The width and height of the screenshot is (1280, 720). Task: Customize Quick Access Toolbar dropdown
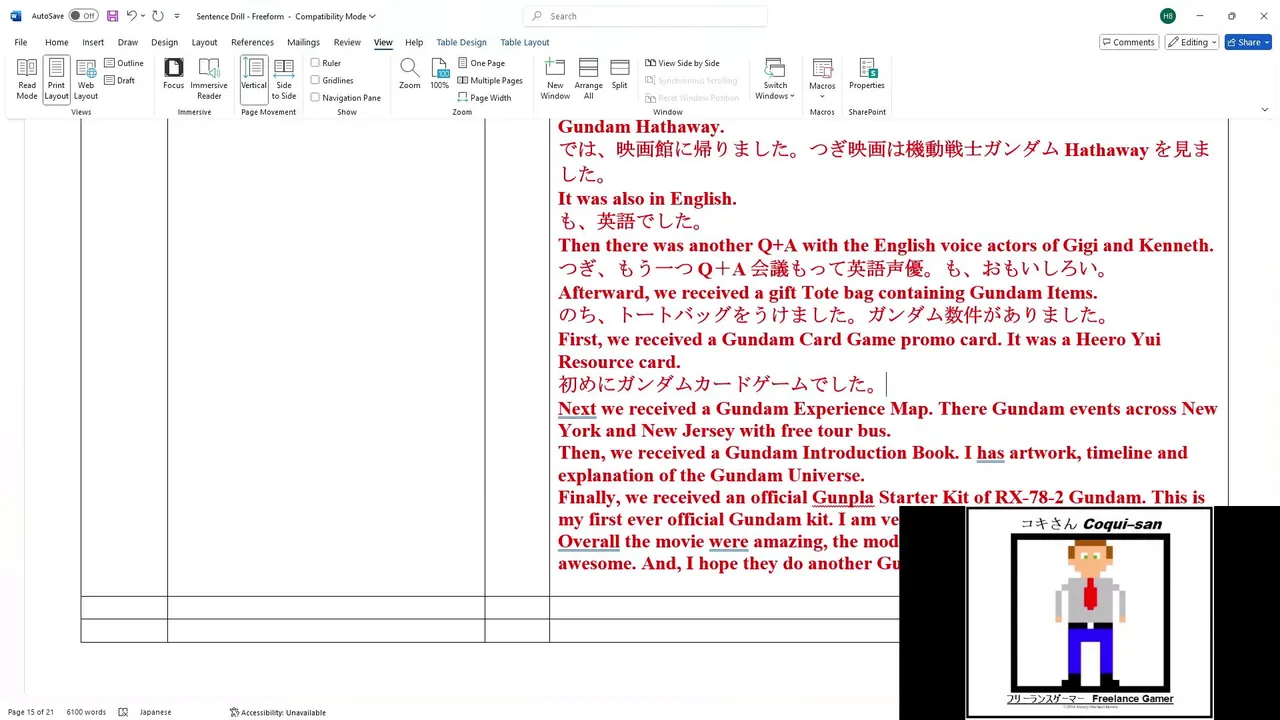tap(177, 16)
